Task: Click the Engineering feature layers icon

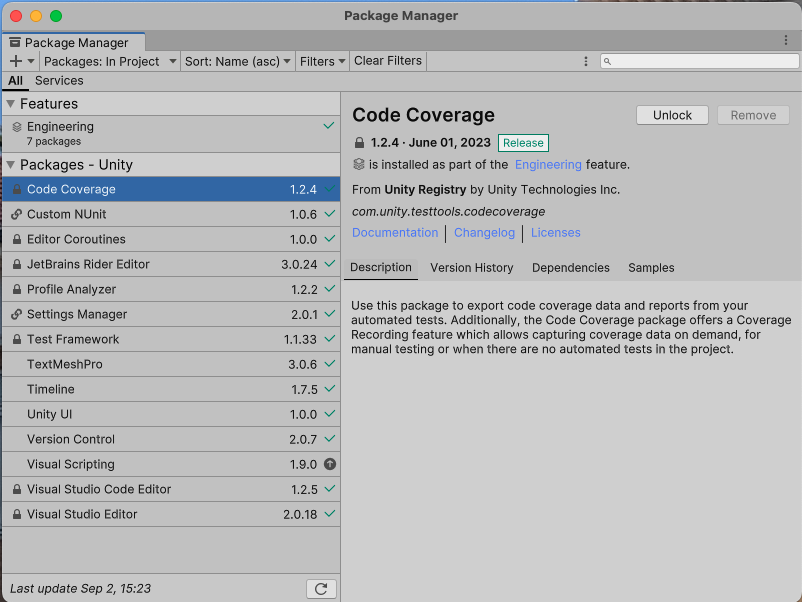Action: click(17, 127)
